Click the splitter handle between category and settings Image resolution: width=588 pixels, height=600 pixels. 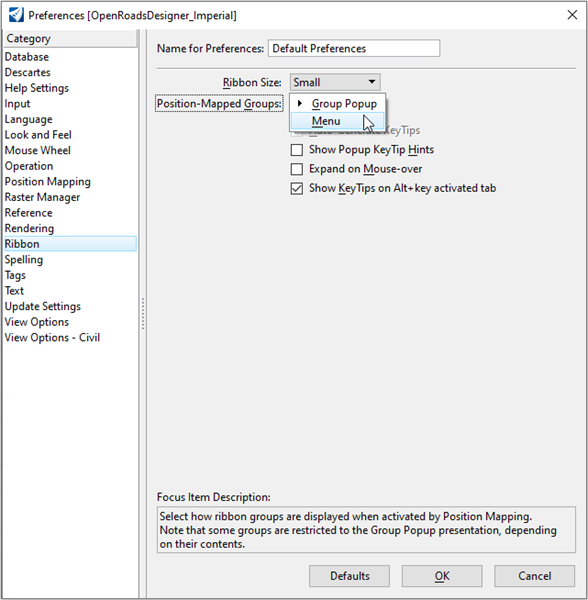click(143, 314)
